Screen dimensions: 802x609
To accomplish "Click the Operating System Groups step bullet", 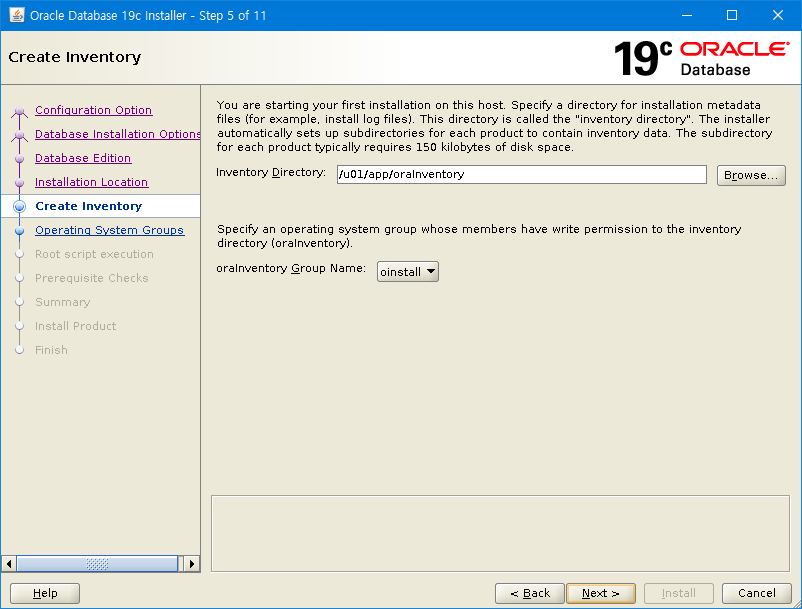I will [x=19, y=230].
